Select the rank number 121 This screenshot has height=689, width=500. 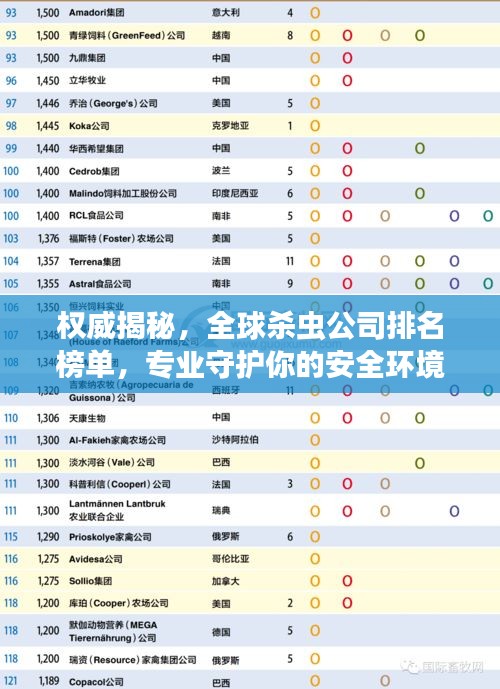click(11, 682)
